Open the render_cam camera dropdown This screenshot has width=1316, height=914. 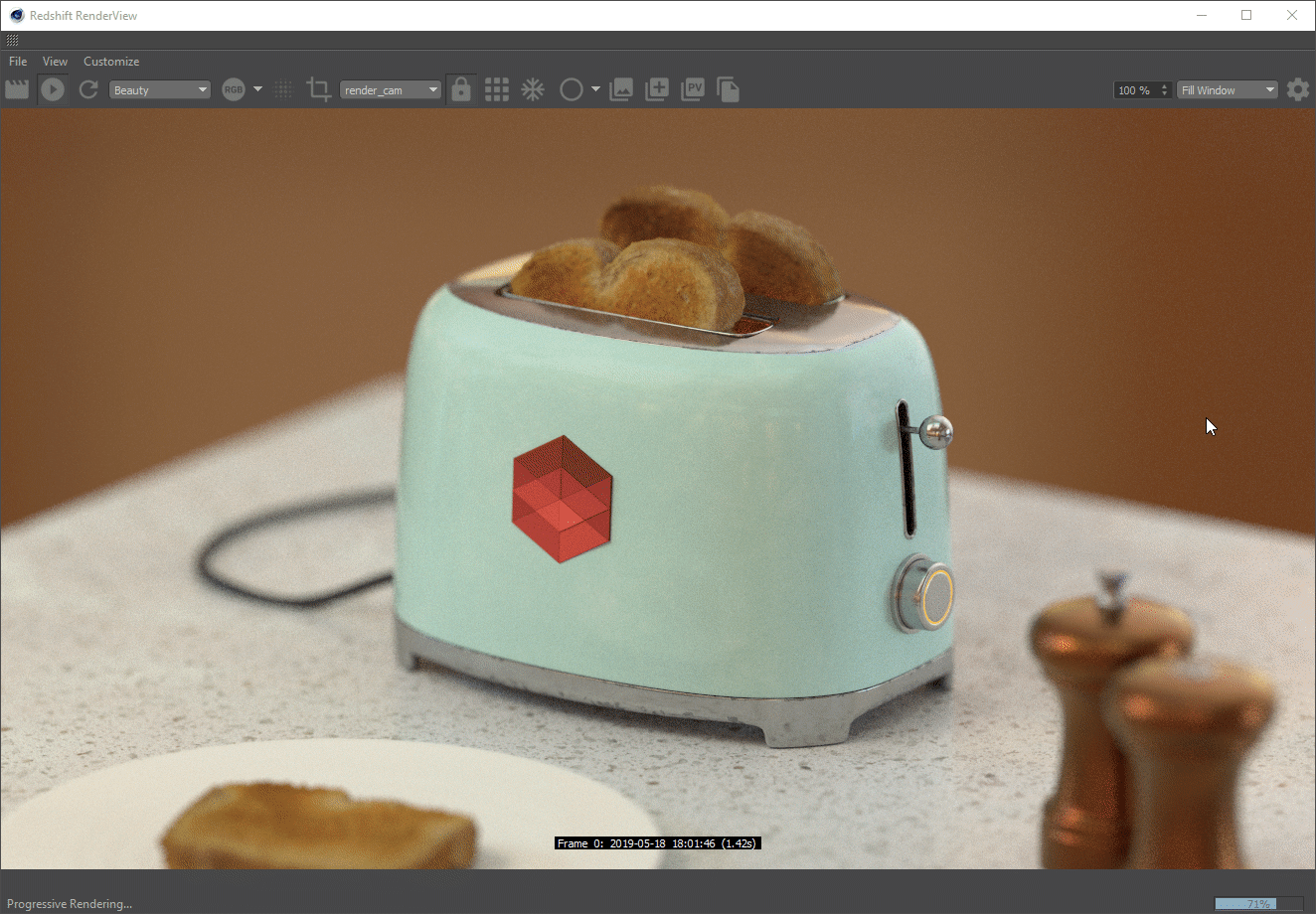(391, 89)
